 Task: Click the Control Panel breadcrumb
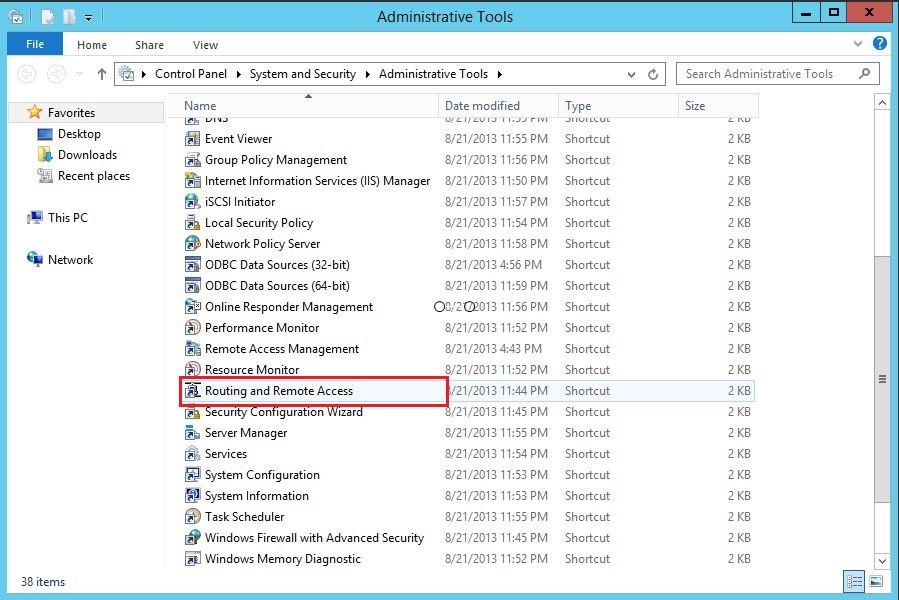[x=191, y=74]
